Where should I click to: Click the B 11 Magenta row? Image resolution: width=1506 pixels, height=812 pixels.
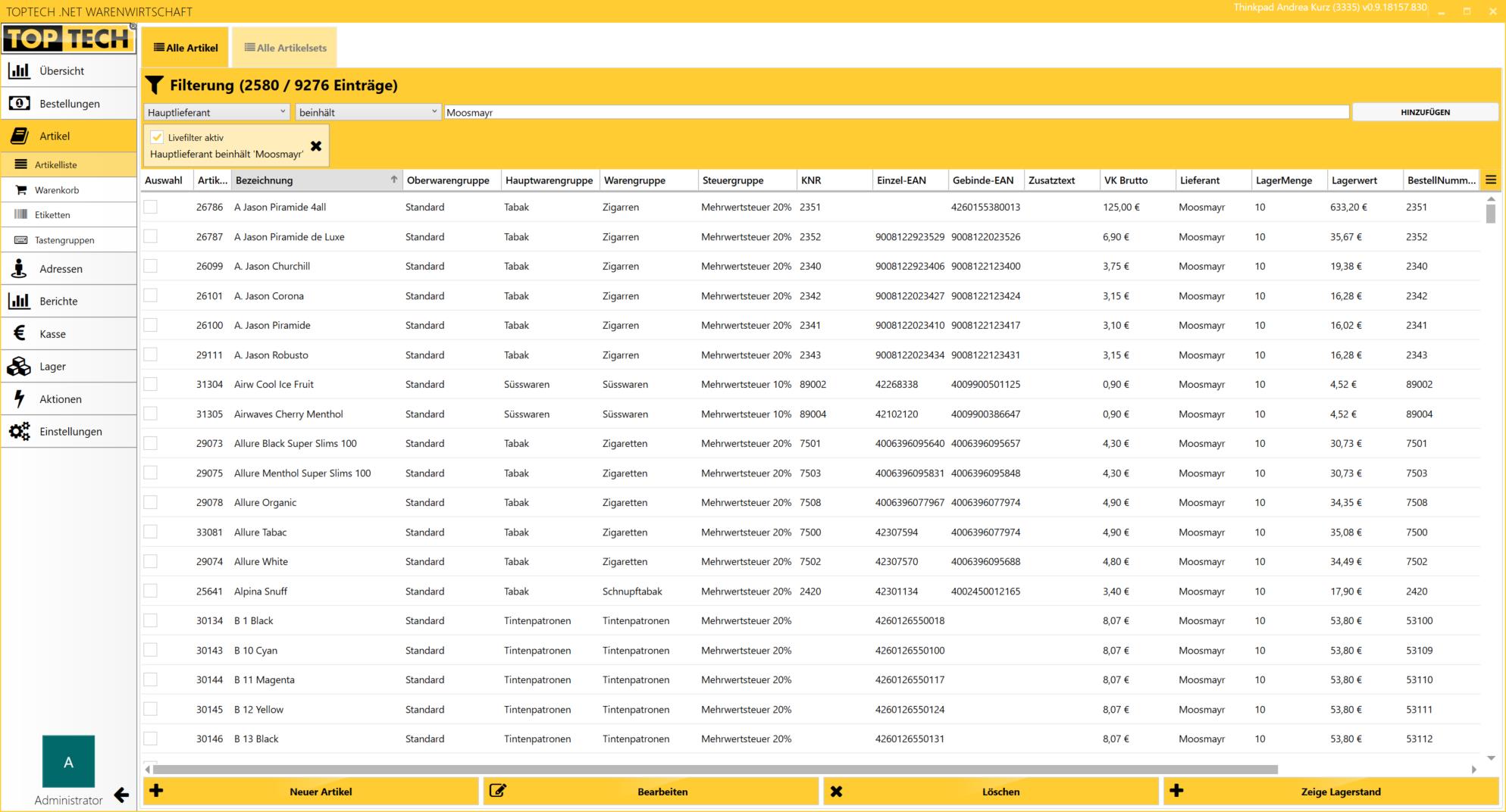coord(811,679)
